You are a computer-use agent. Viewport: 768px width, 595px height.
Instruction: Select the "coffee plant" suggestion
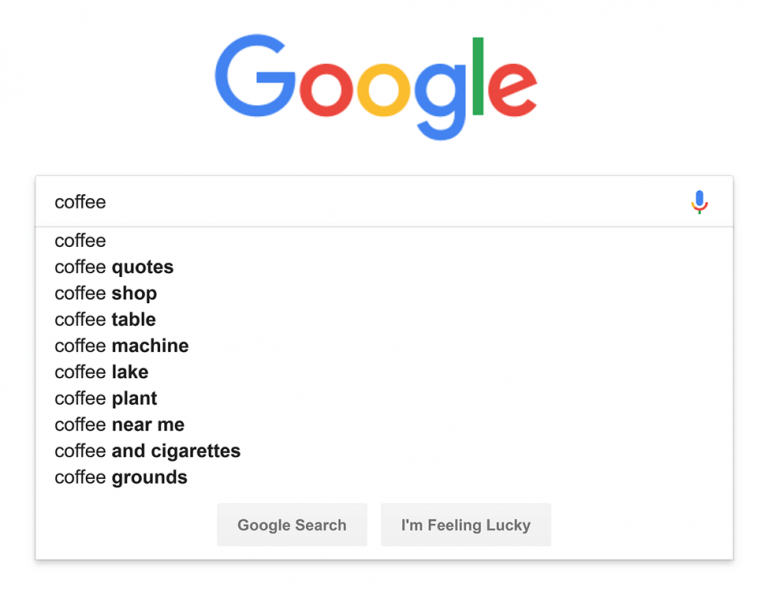(x=104, y=398)
